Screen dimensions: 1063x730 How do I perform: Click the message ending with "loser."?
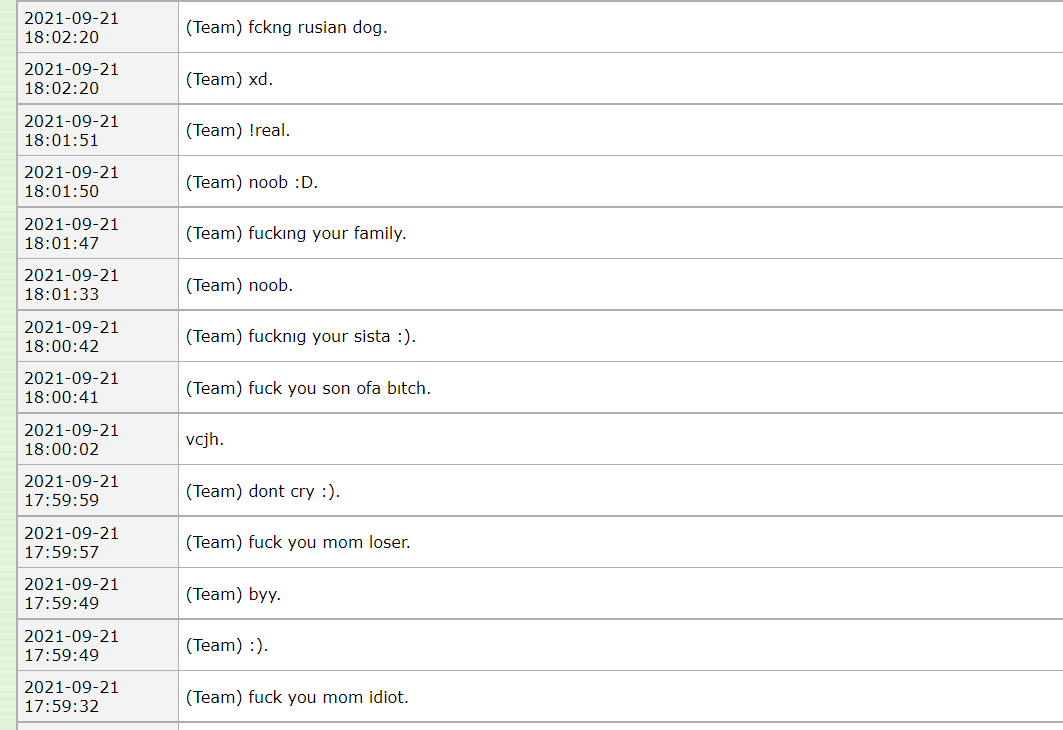(x=298, y=542)
